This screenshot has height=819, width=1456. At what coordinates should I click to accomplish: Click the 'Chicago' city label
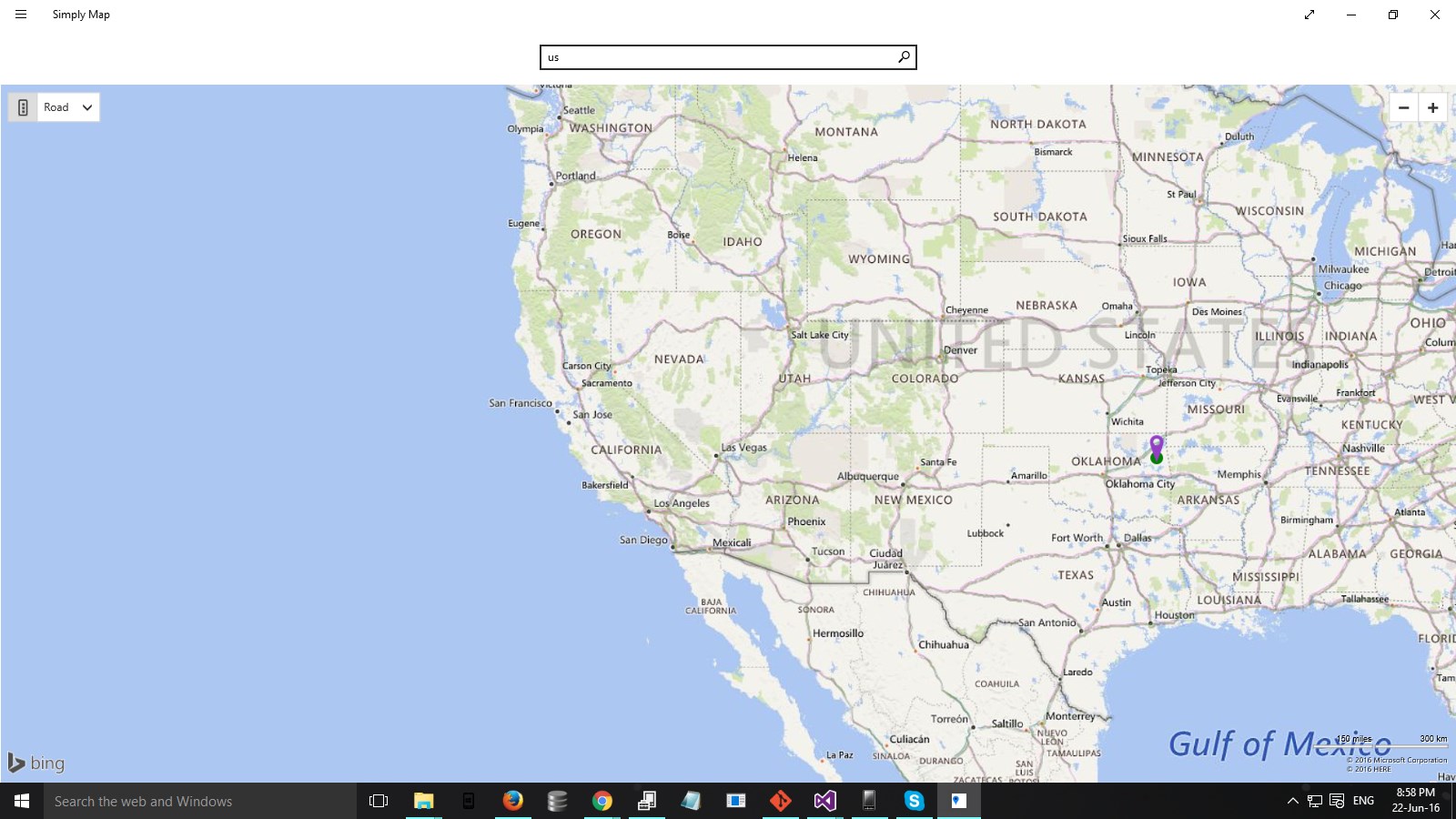tap(1343, 286)
